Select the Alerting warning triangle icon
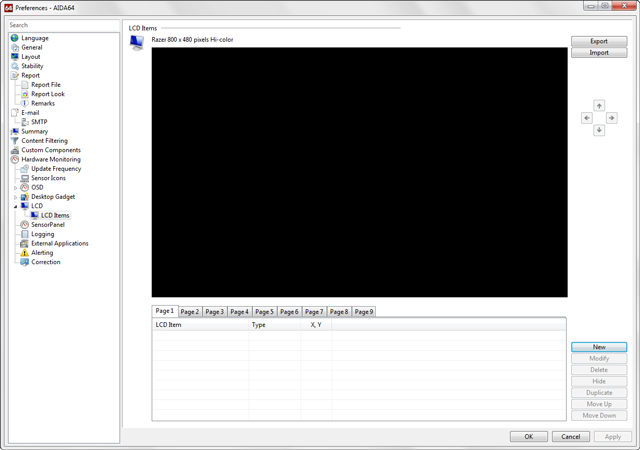 25,253
